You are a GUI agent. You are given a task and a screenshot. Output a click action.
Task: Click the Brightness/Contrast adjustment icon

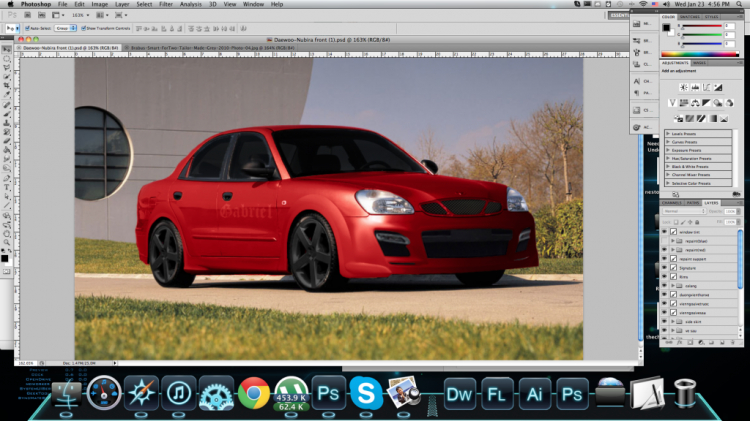click(684, 87)
